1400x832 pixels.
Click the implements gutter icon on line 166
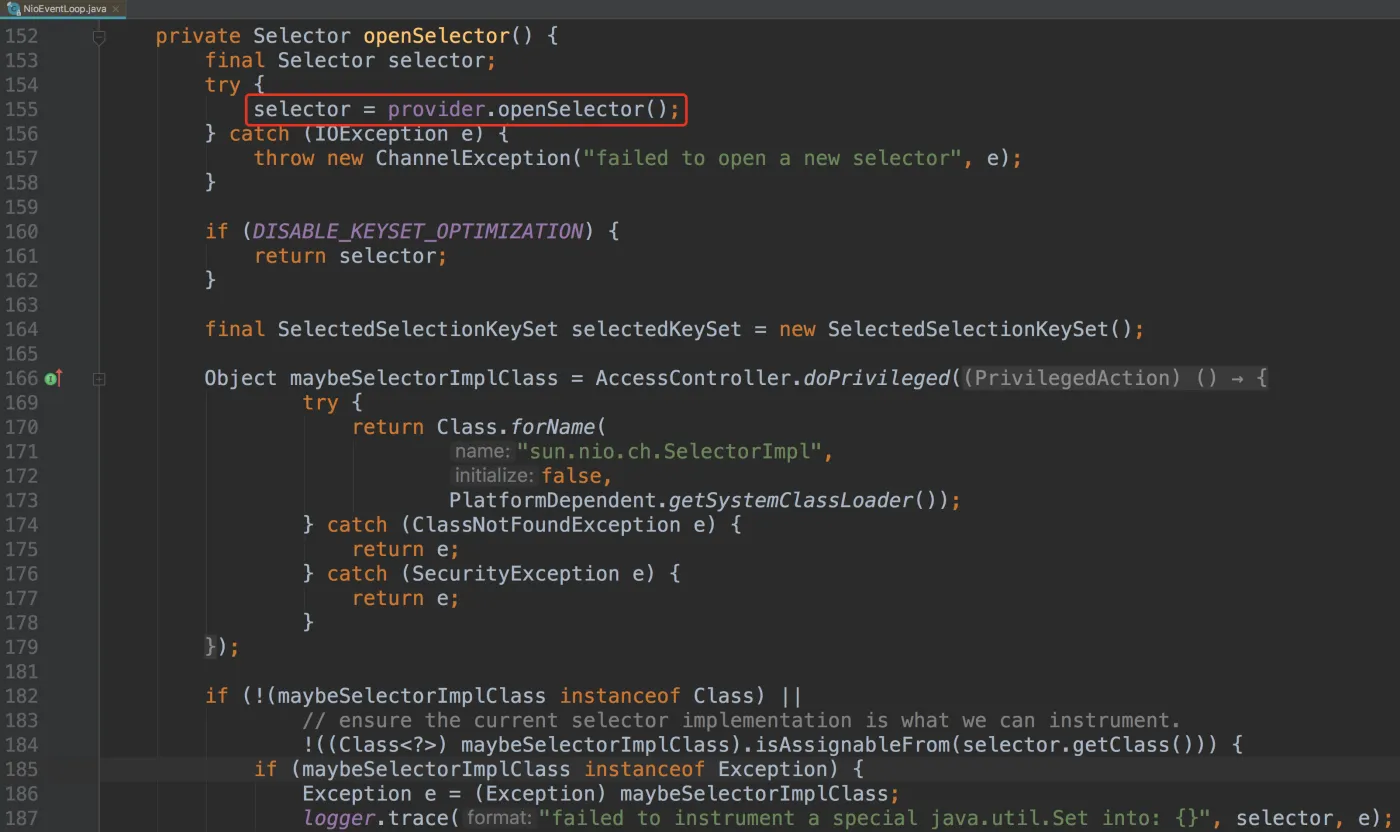[53, 378]
